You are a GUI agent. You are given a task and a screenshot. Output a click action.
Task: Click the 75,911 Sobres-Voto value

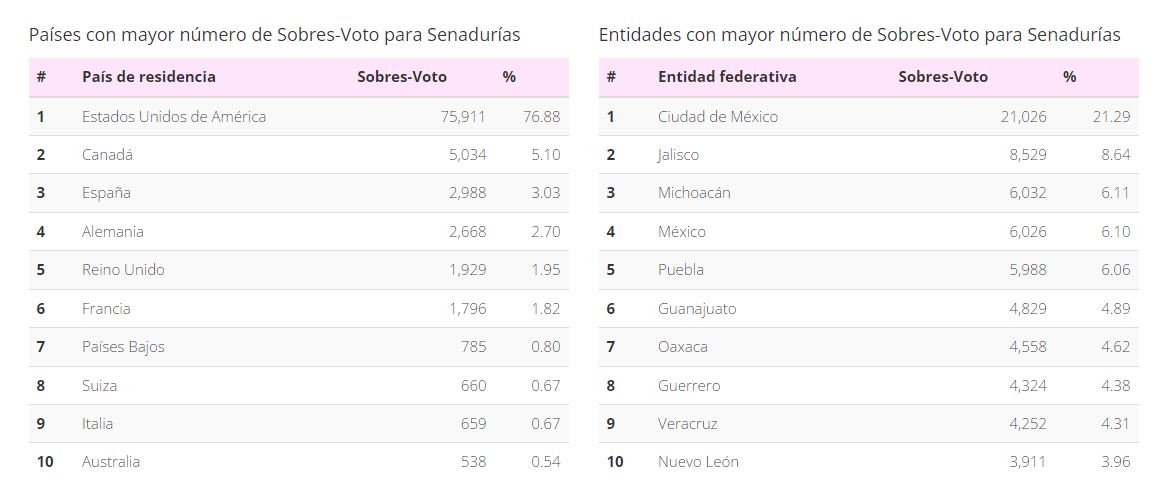point(463,117)
